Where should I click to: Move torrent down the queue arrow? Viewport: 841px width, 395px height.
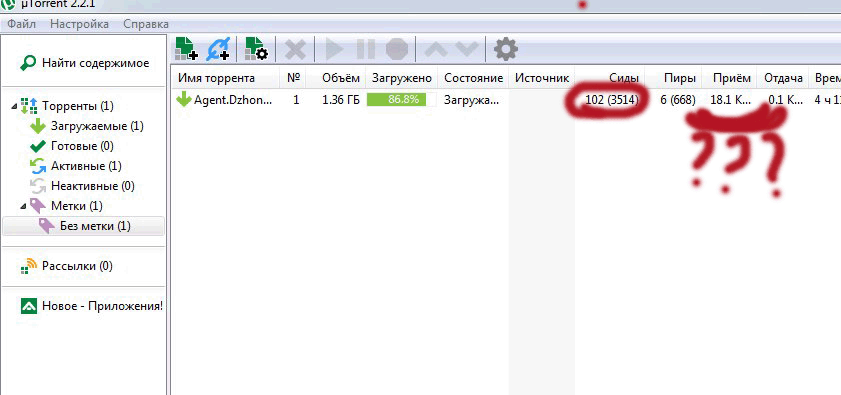(467, 50)
